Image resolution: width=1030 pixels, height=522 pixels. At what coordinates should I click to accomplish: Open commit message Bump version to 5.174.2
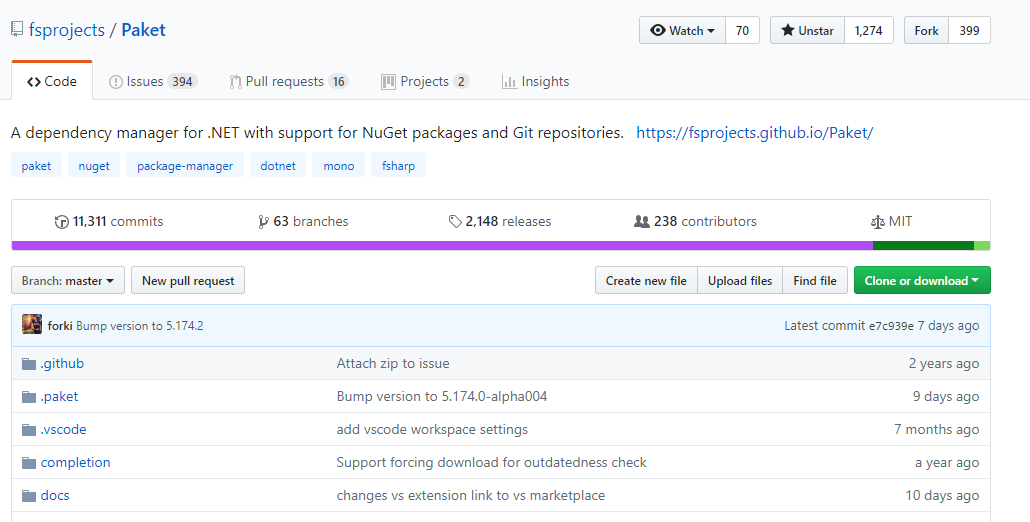(140, 326)
